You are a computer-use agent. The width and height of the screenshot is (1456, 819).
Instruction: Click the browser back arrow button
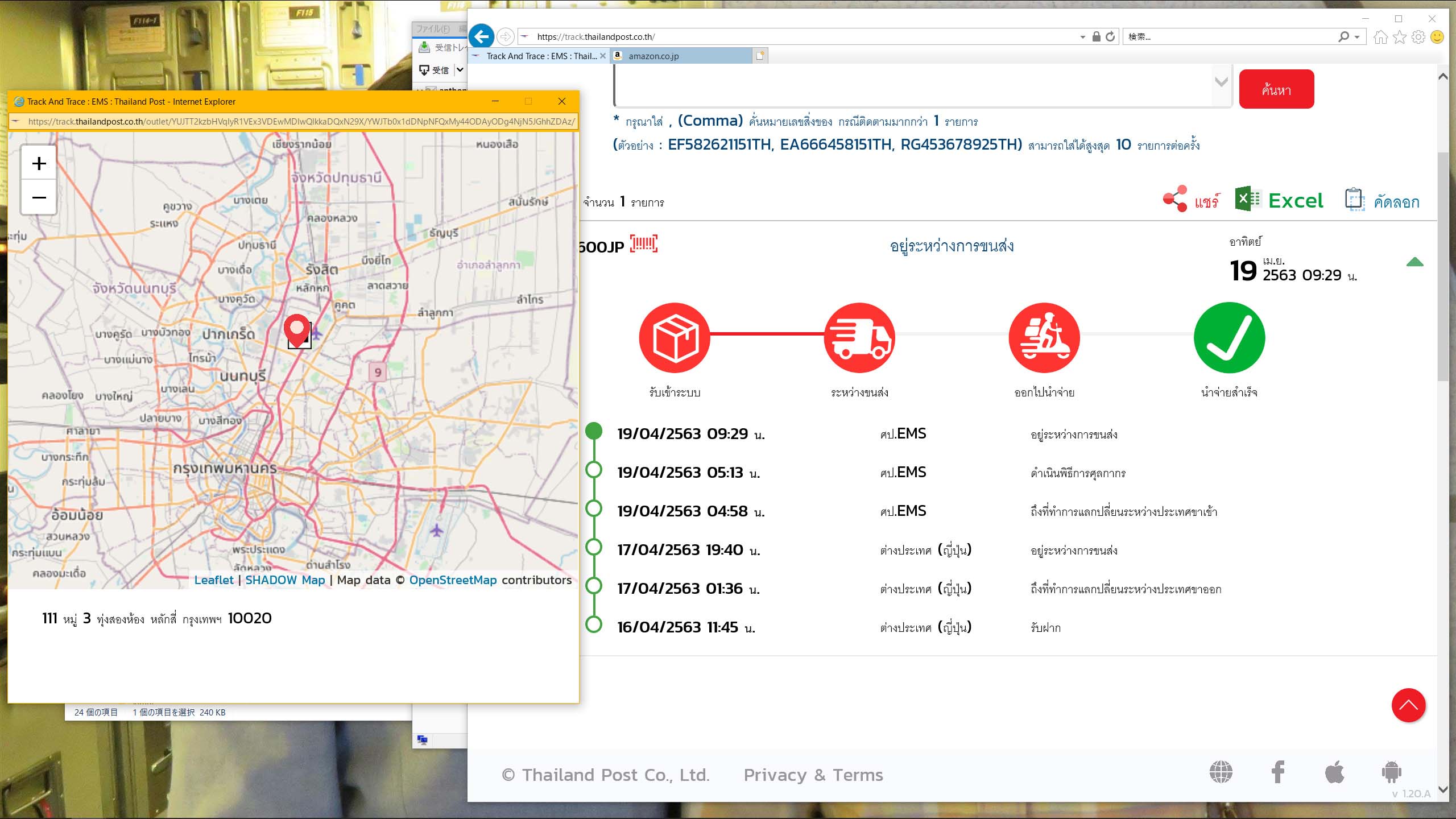(482, 37)
